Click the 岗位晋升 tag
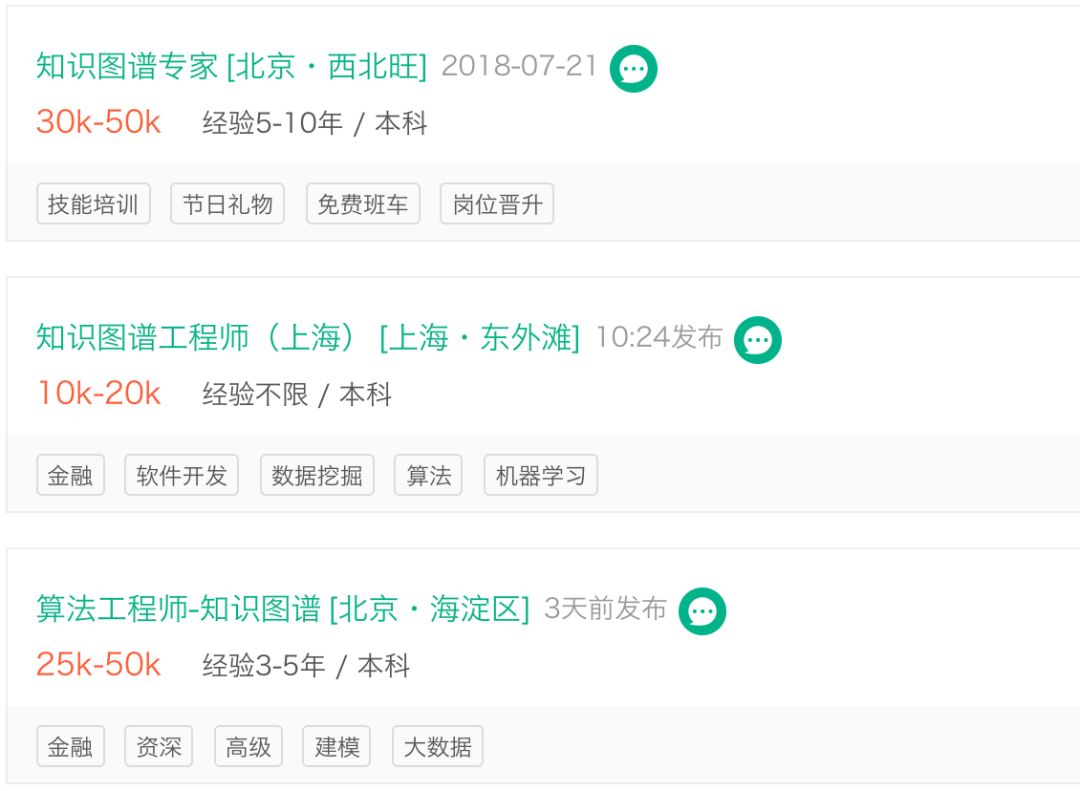Screen dimensions: 1080x791 point(497,204)
